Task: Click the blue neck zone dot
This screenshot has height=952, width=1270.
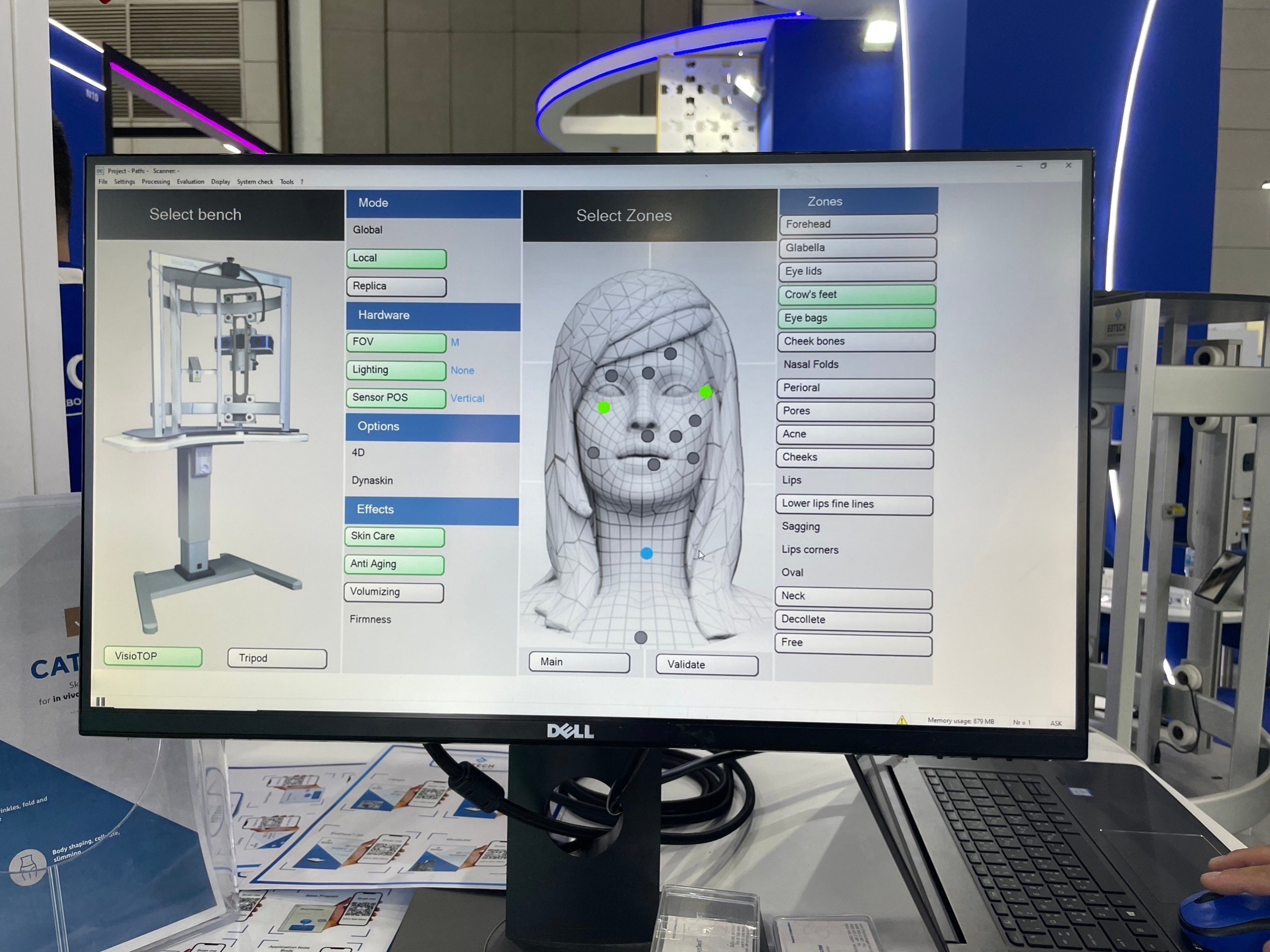Action: click(646, 553)
